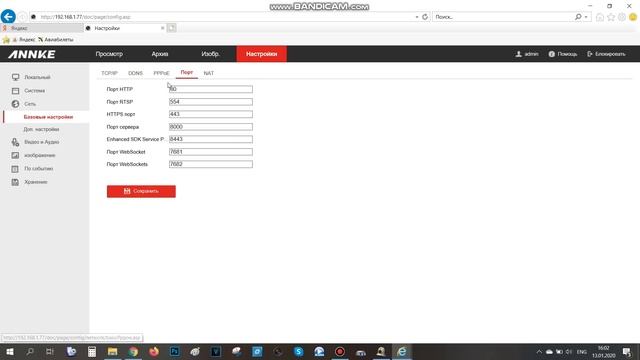Select the Настройки menu
The image size is (640, 360).
click(262, 54)
